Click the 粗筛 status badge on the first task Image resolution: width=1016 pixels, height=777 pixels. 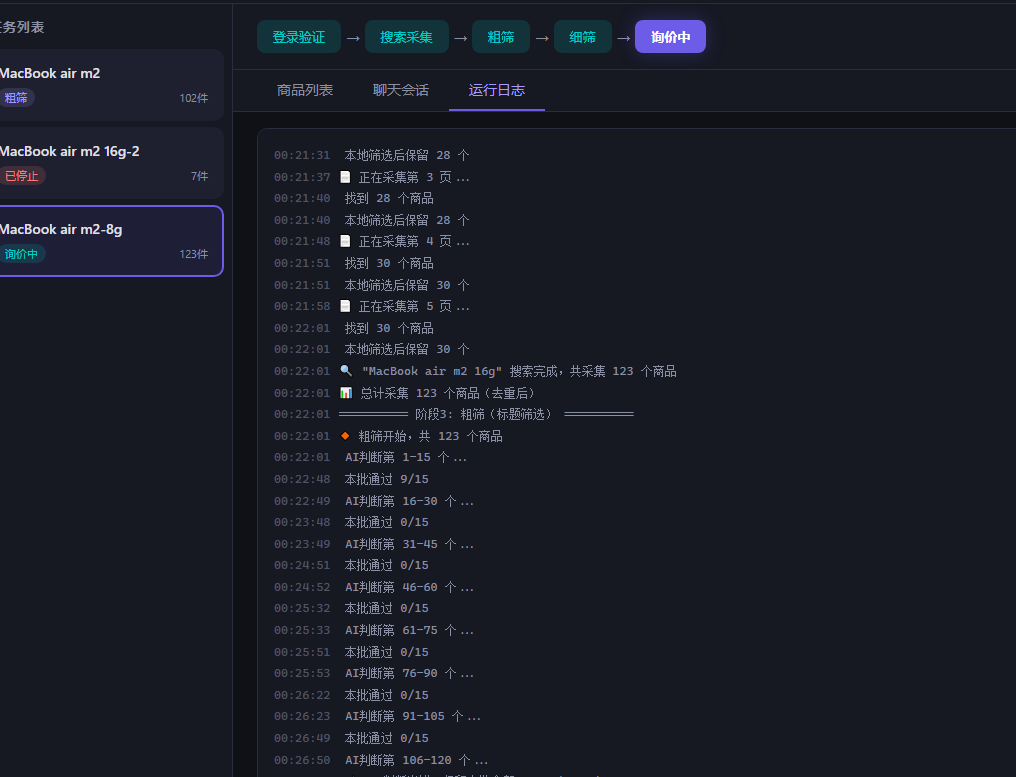16,98
